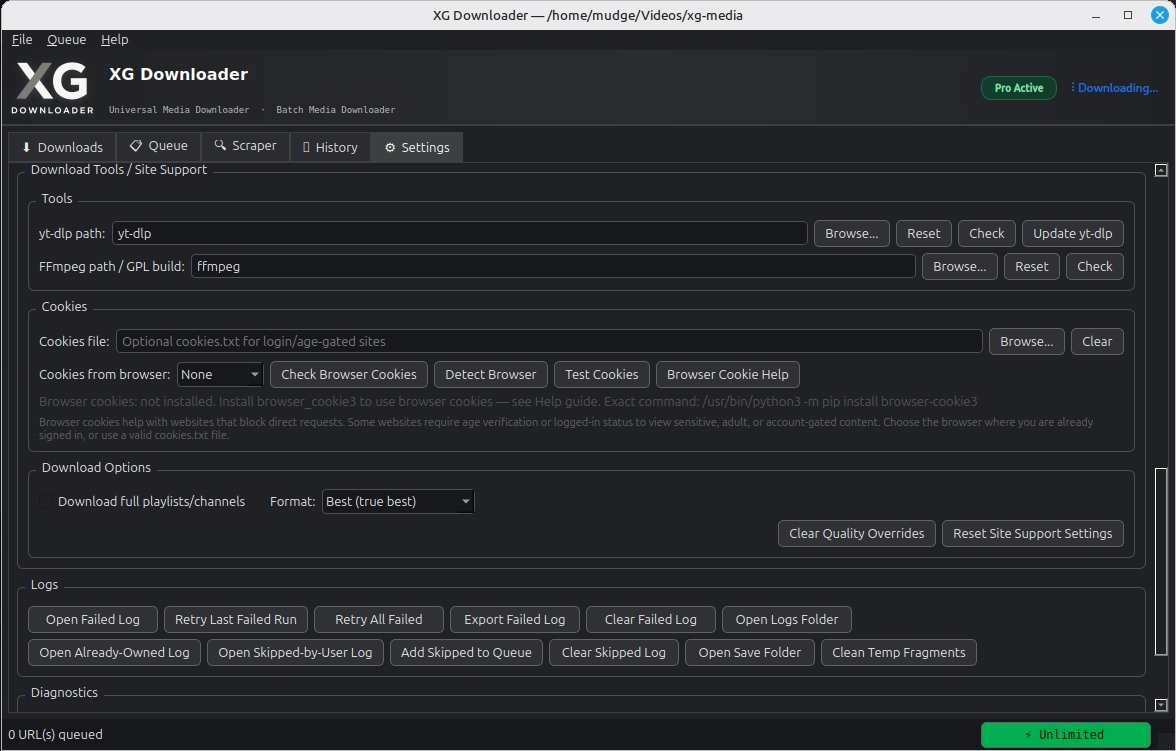Click Add Skipped to Queue
Screen dimensions: 1176x751
click(466, 653)
